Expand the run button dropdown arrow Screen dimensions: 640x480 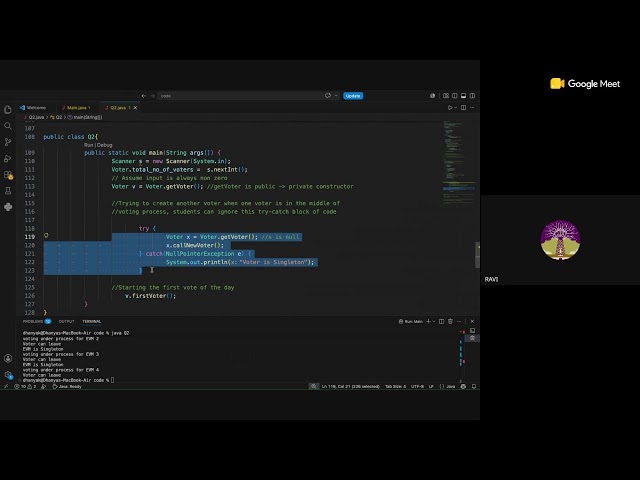point(456,108)
